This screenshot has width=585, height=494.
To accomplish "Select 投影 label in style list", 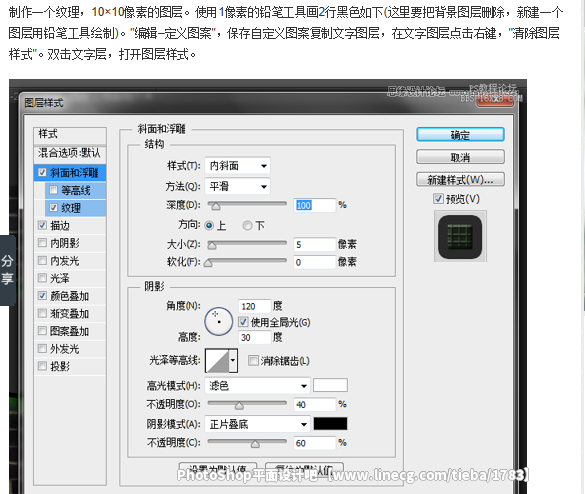I will [60, 366].
